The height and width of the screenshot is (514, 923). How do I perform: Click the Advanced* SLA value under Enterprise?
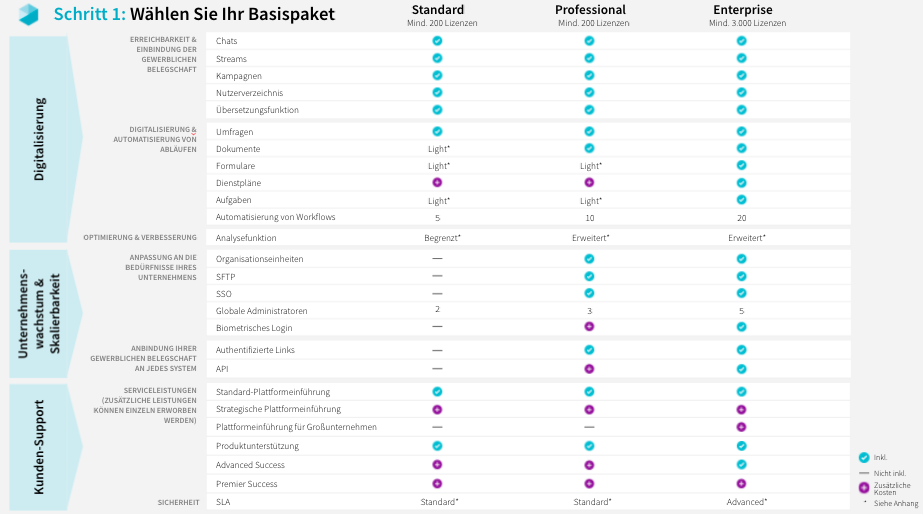pyautogui.click(x=746, y=501)
